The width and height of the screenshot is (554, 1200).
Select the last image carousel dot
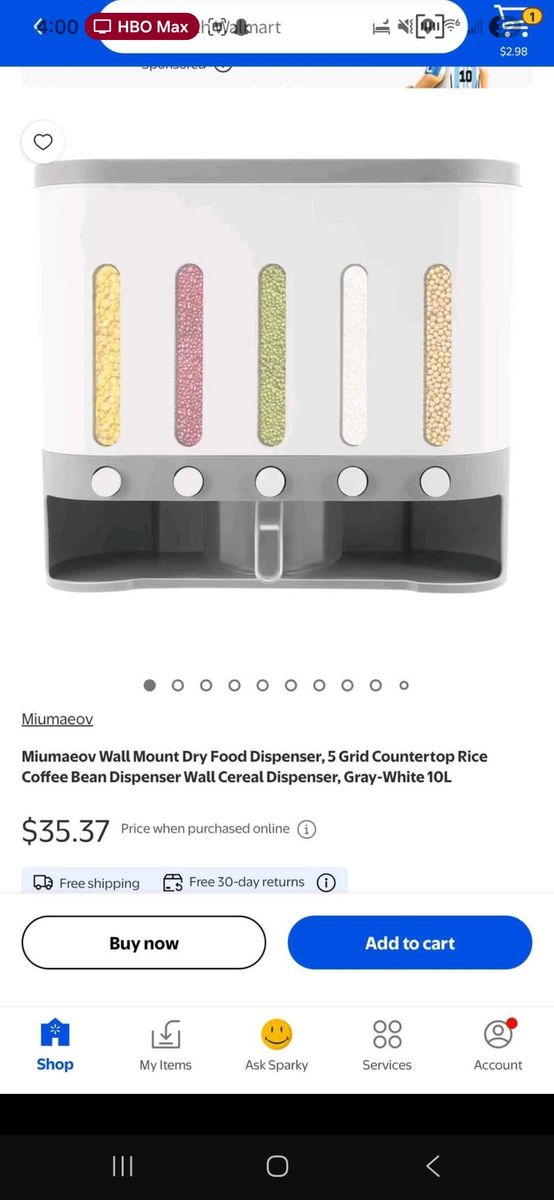pyautogui.click(x=404, y=685)
